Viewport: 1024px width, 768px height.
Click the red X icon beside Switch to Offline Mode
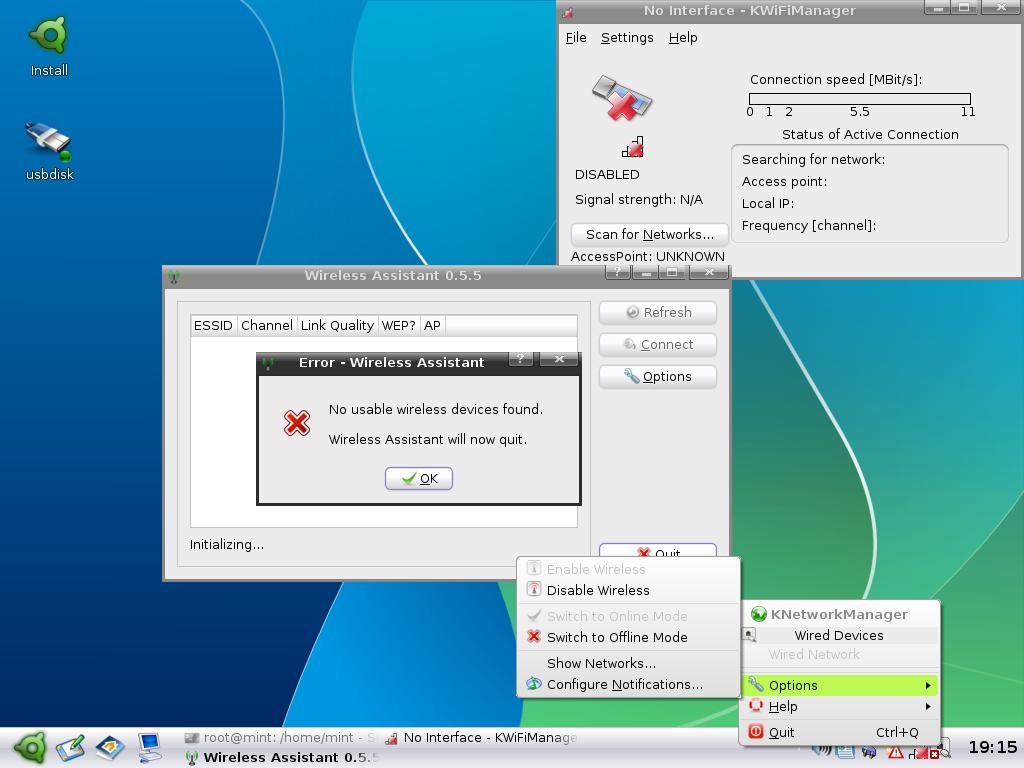534,637
